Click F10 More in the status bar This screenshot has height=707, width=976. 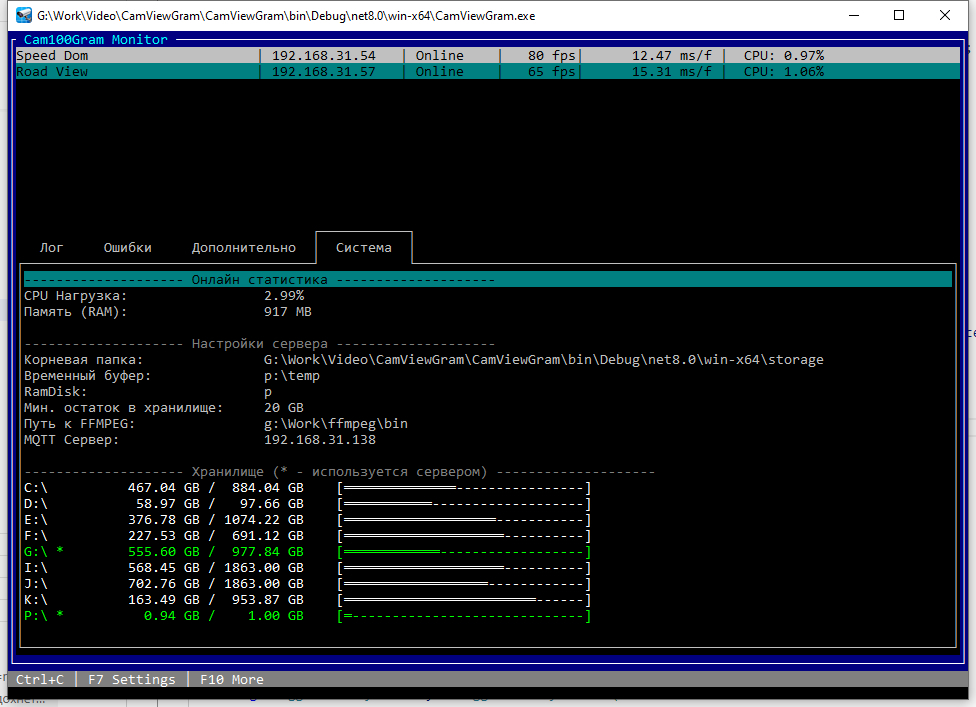[x=231, y=680]
